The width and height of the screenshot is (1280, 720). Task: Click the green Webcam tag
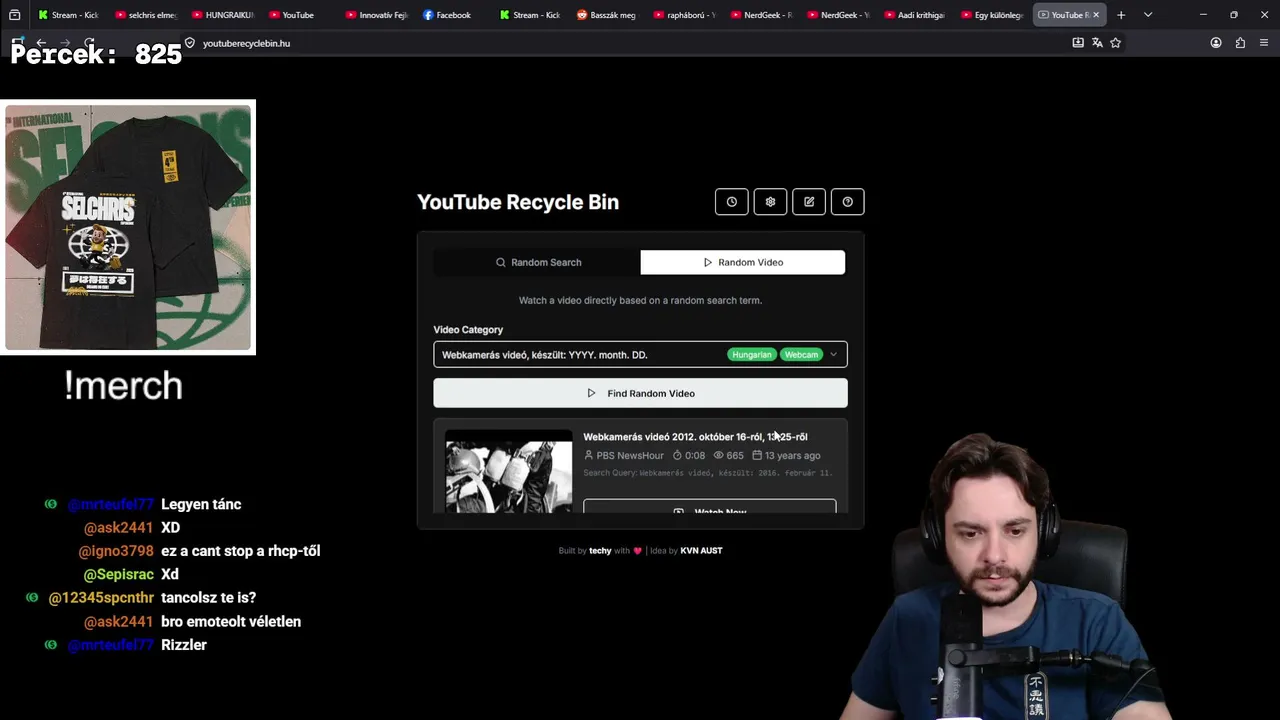pyautogui.click(x=801, y=354)
